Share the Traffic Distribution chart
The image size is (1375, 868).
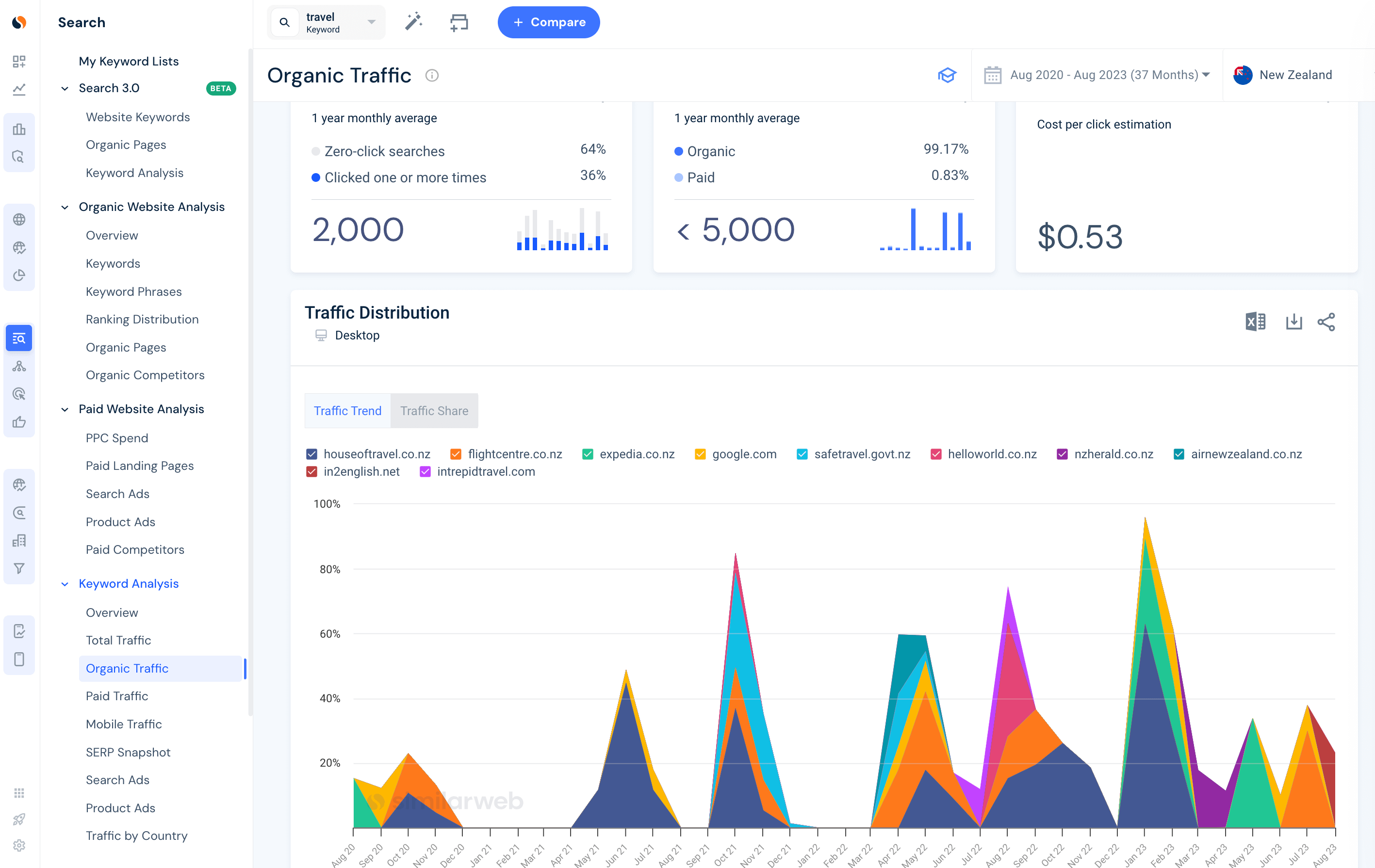pos(1327,321)
